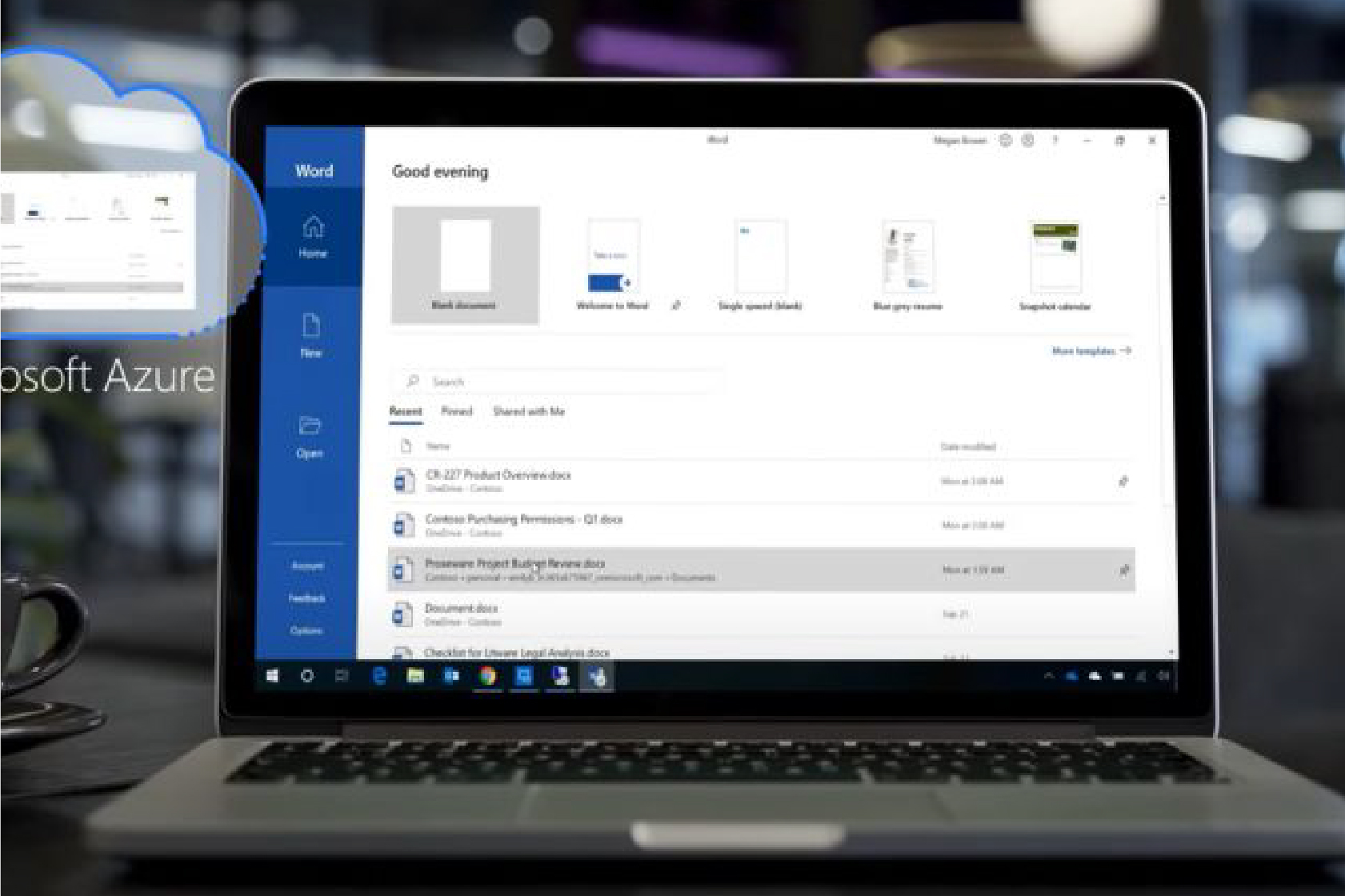Choose the Snapshot calendar template
The width and height of the screenshot is (1345, 896).
[1055, 265]
